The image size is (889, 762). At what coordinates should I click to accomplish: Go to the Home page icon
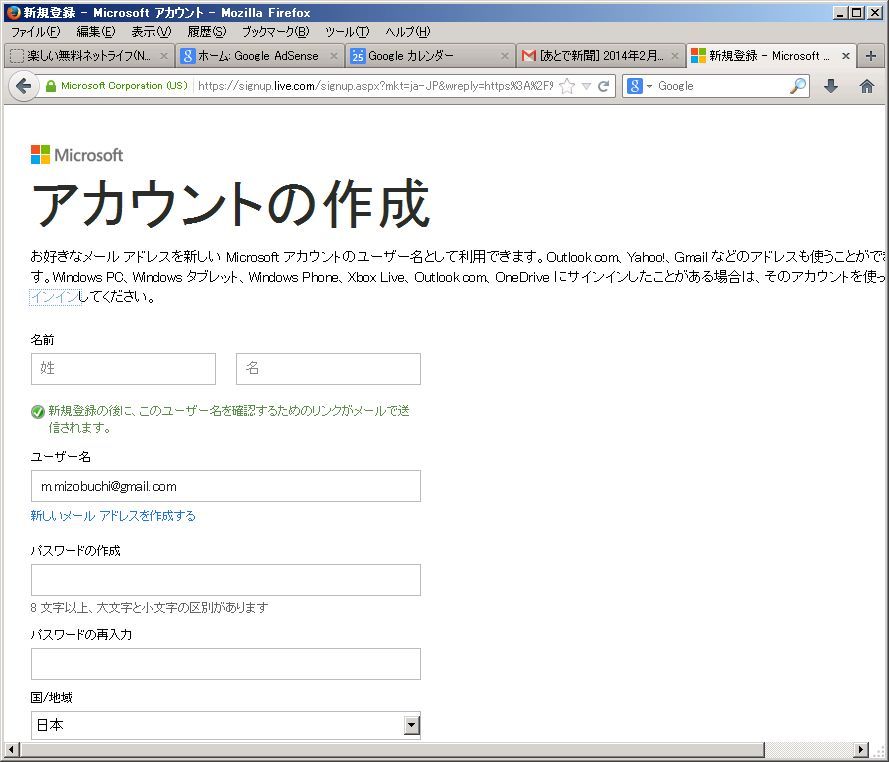tap(866, 86)
